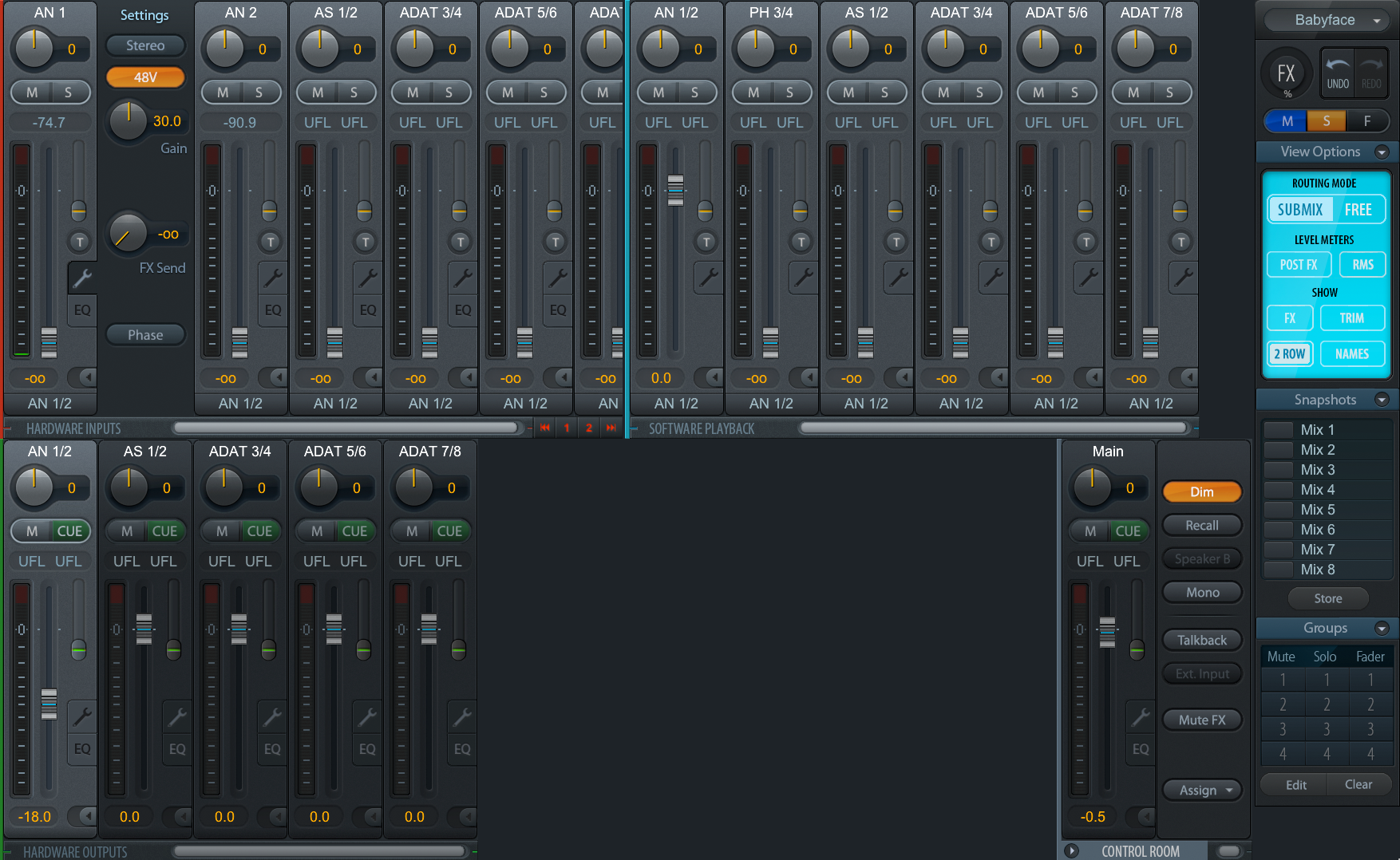Mute the AN 1 input channel
Image resolution: width=1400 pixels, height=860 pixels.
pyautogui.click(x=32, y=93)
